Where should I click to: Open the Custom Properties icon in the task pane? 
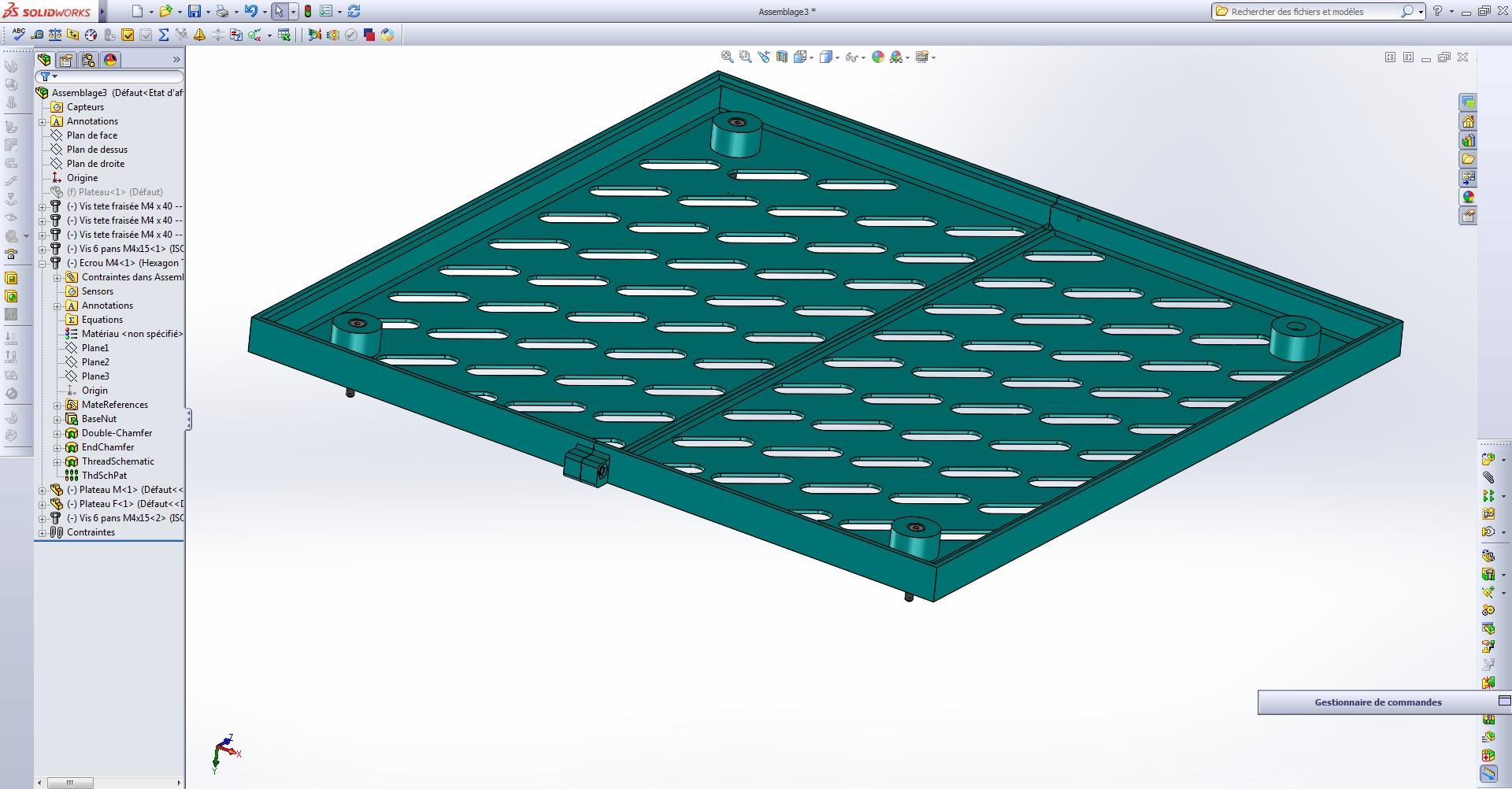coord(1468,216)
